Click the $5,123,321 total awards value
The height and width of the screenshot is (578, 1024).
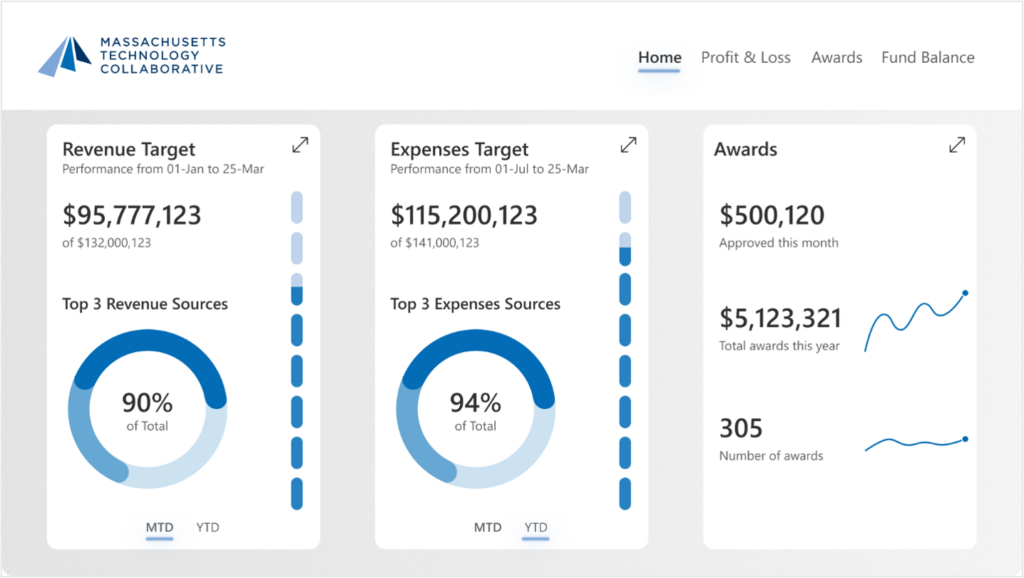[x=780, y=318]
